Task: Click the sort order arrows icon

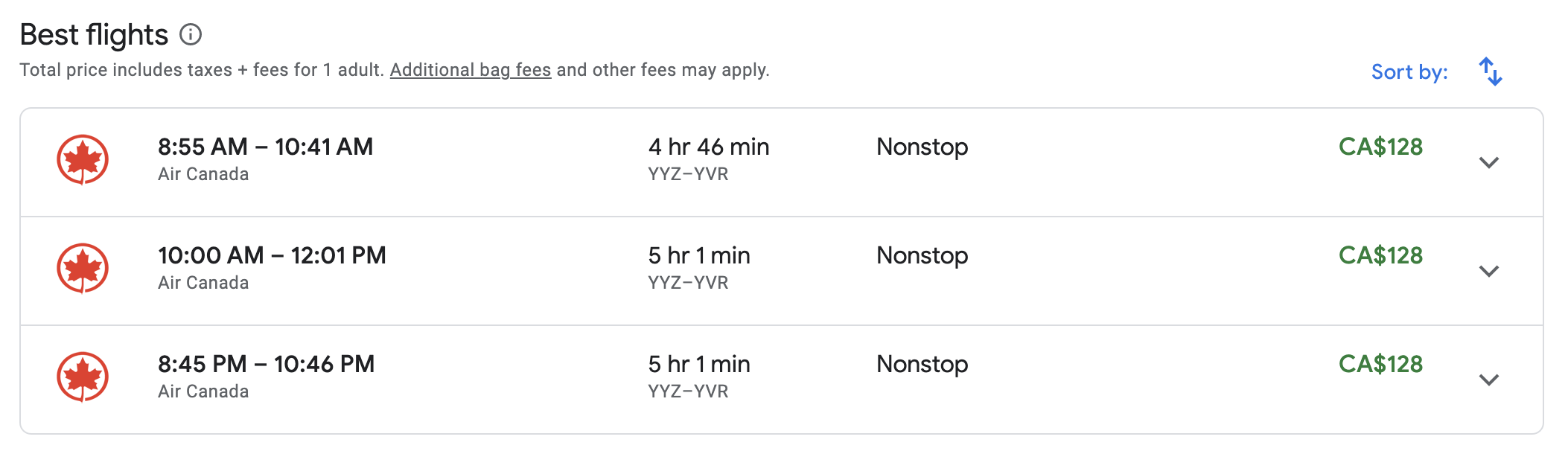Action: pyautogui.click(x=1490, y=71)
